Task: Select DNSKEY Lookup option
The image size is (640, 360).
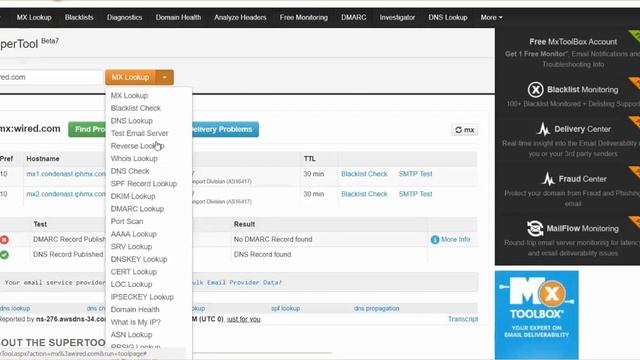Action: click(x=139, y=259)
